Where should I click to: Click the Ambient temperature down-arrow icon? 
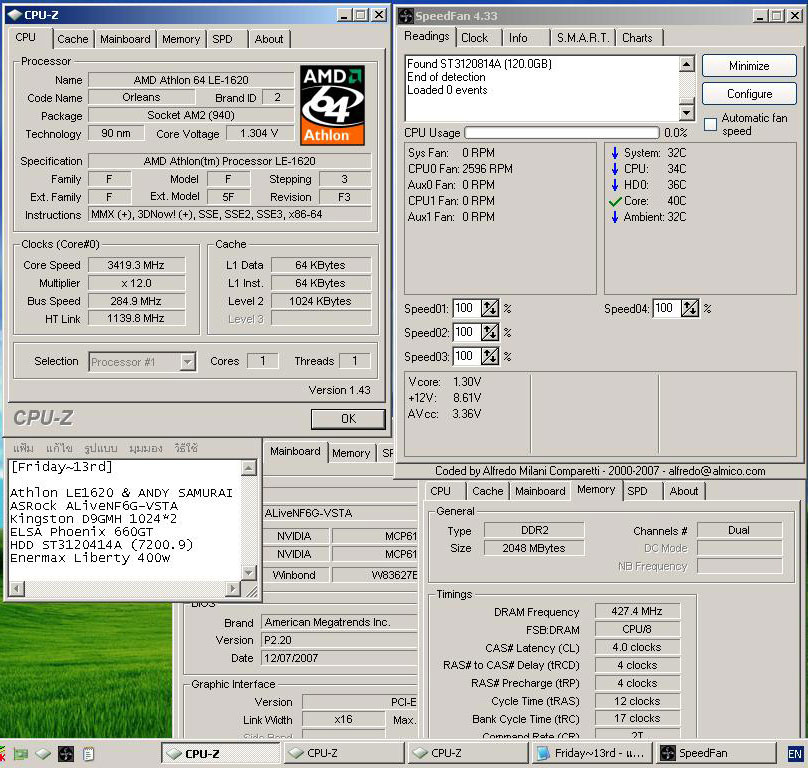[x=615, y=217]
